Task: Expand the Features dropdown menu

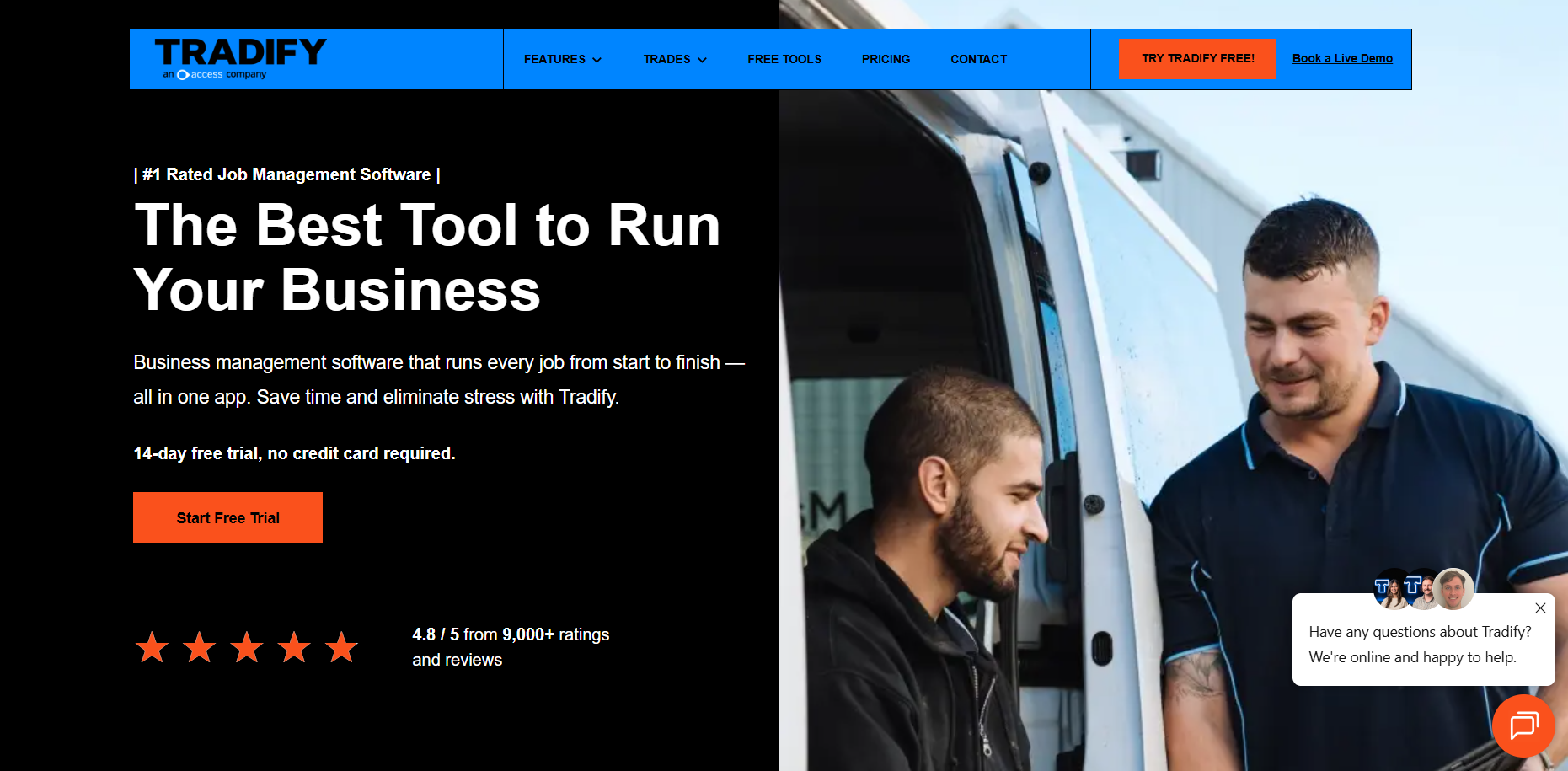Action: [562, 59]
